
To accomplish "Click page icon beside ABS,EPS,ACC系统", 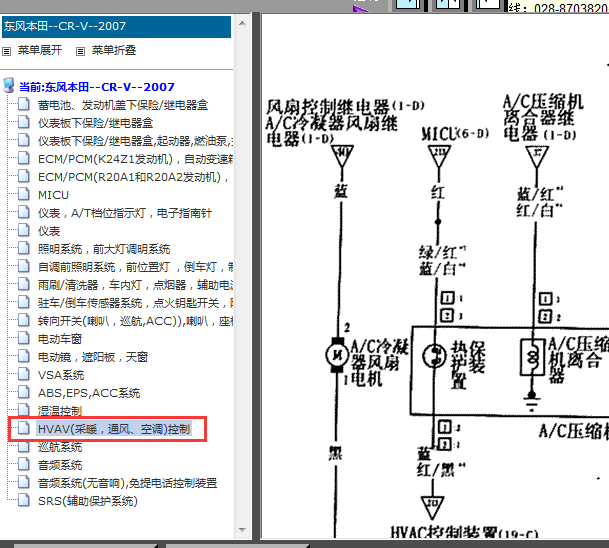I will point(24,392).
